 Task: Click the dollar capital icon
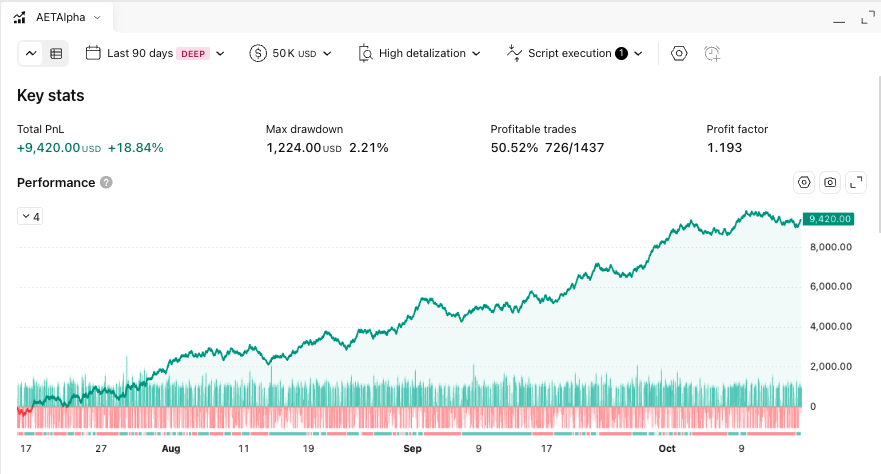point(258,53)
